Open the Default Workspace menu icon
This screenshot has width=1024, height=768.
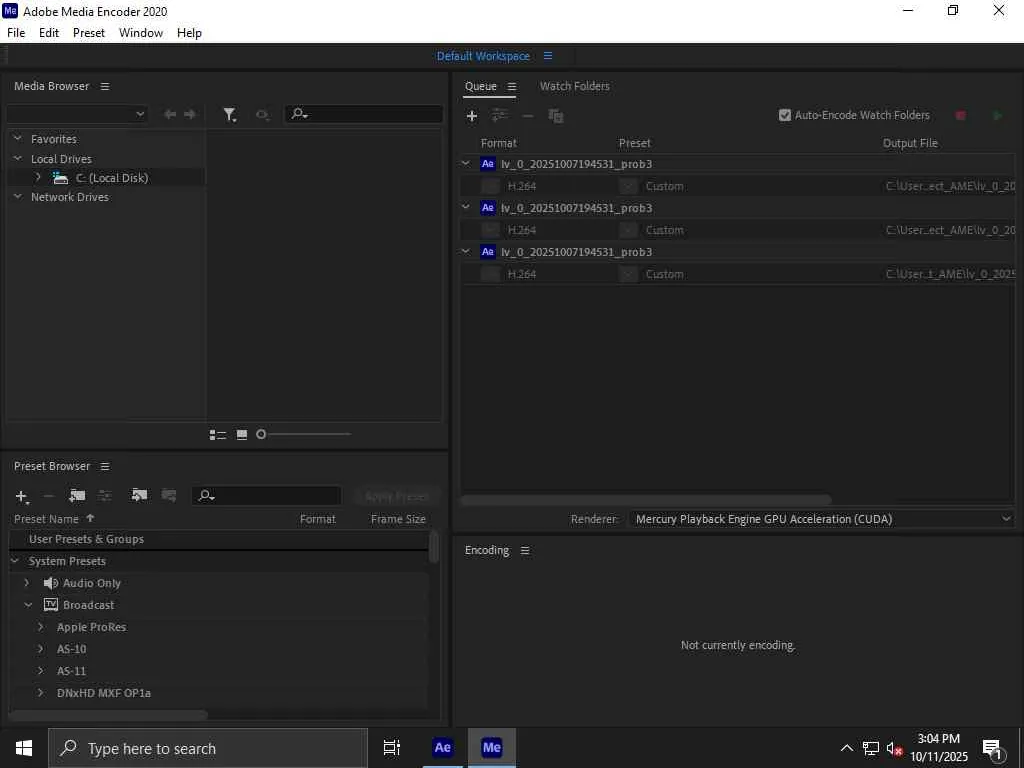click(x=548, y=56)
